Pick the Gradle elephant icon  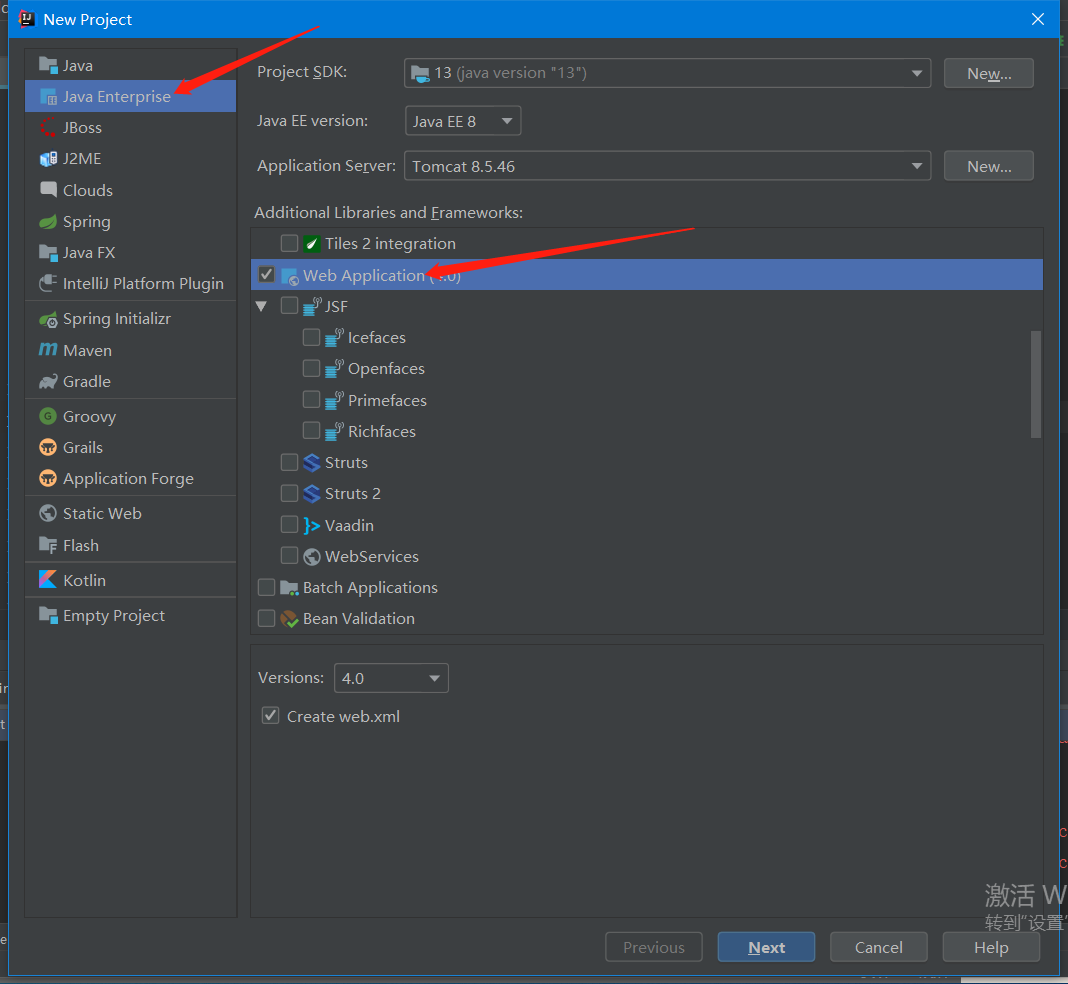pyautogui.click(x=48, y=381)
